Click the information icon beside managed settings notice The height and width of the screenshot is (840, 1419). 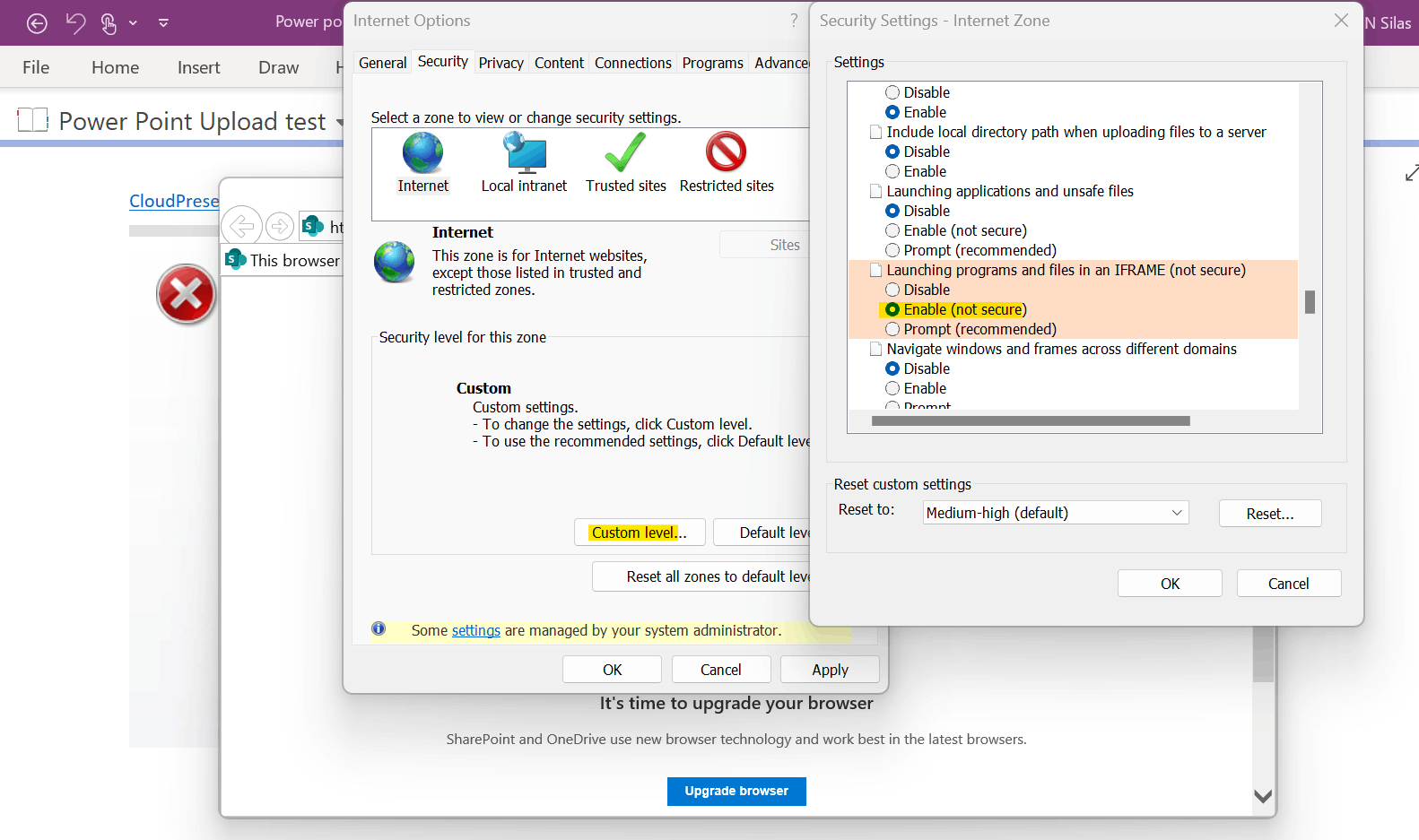click(x=379, y=629)
